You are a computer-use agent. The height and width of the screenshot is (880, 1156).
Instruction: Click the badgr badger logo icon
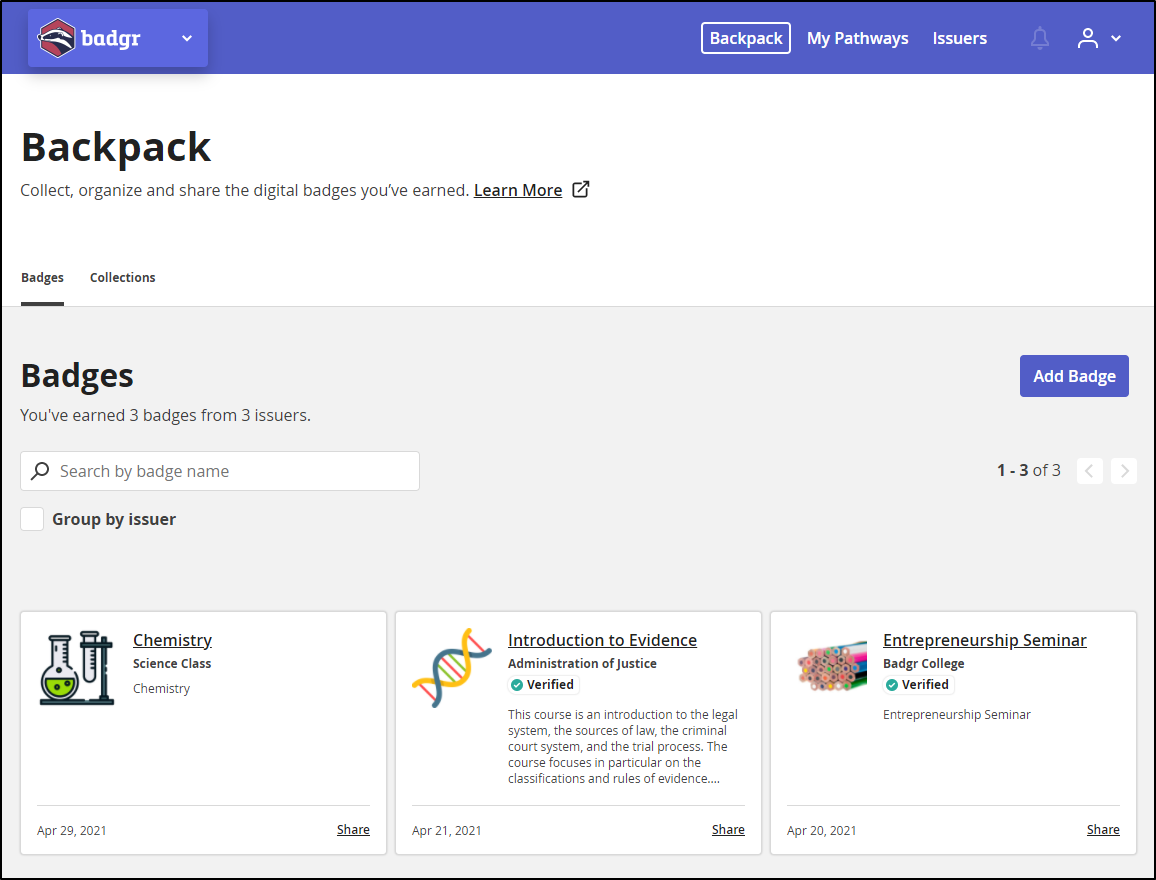[57, 38]
